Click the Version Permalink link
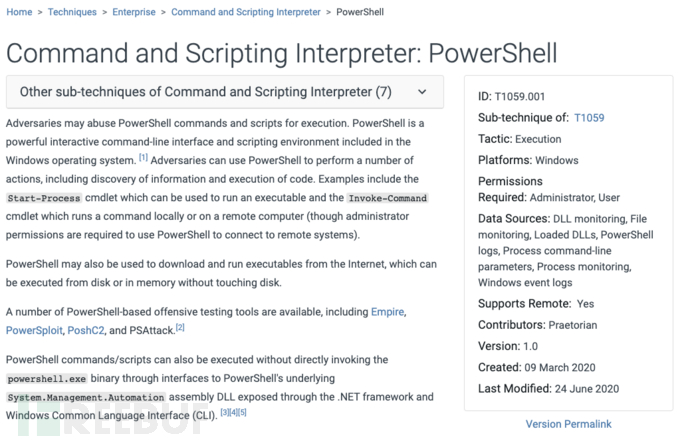The width and height of the screenshot is (690, 443). (x=569, y=424)
